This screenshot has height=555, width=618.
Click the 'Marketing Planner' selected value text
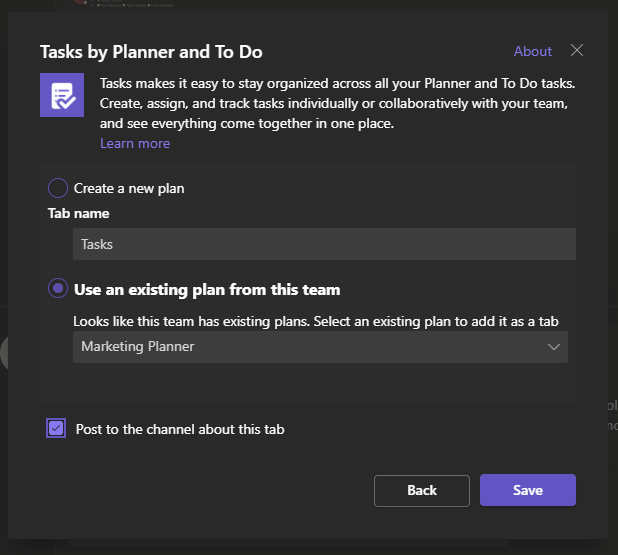(138, 347)
